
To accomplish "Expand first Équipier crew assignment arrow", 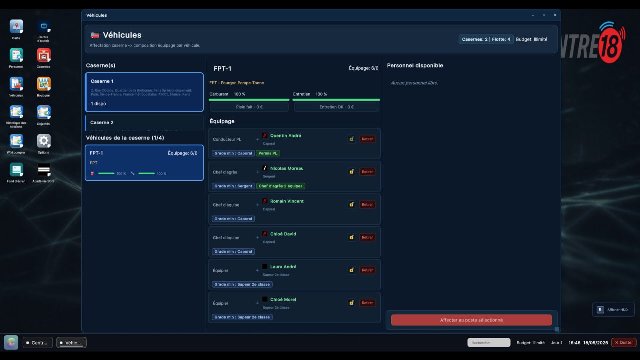I will 257,270.
